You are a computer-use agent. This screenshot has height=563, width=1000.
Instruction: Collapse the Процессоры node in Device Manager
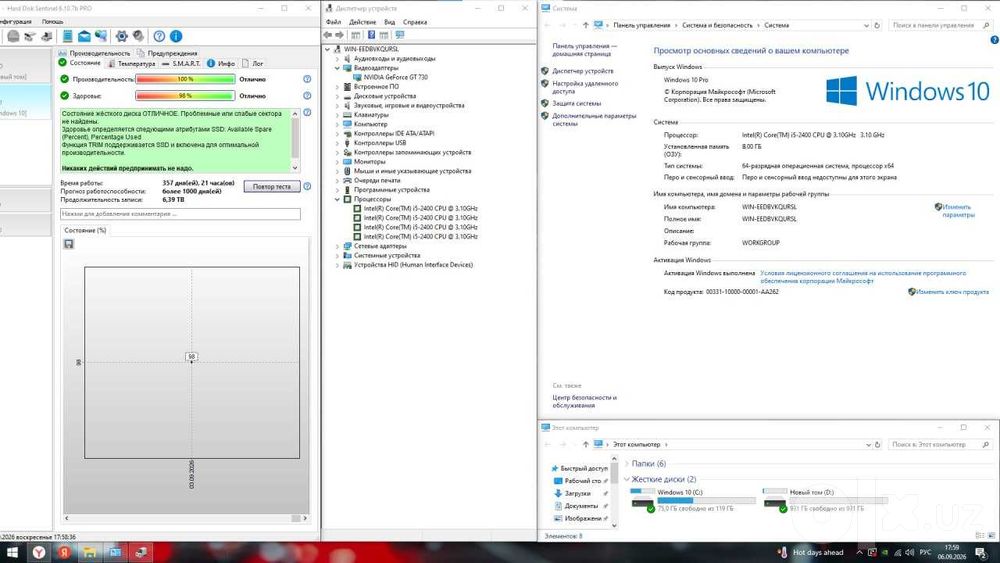tap(337, 199)
